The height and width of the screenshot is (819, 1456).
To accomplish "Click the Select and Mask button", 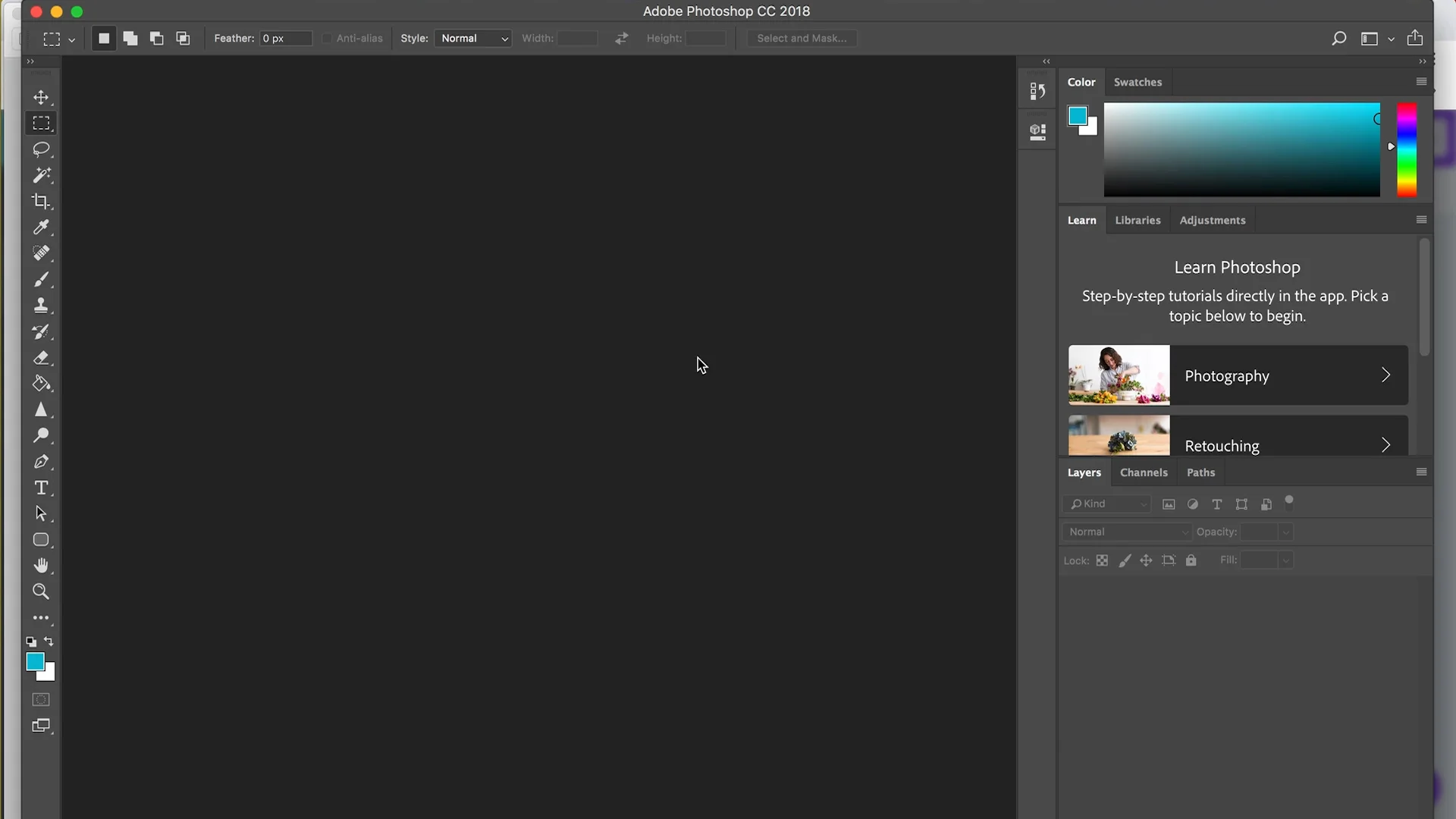I will (x=802, y=38).
